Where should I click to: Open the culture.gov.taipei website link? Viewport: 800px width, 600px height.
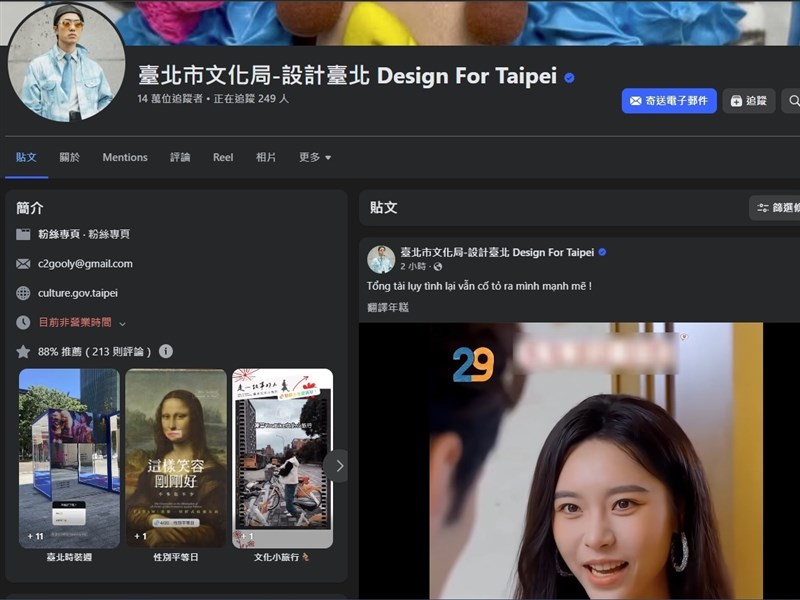(x=78, y=293)
